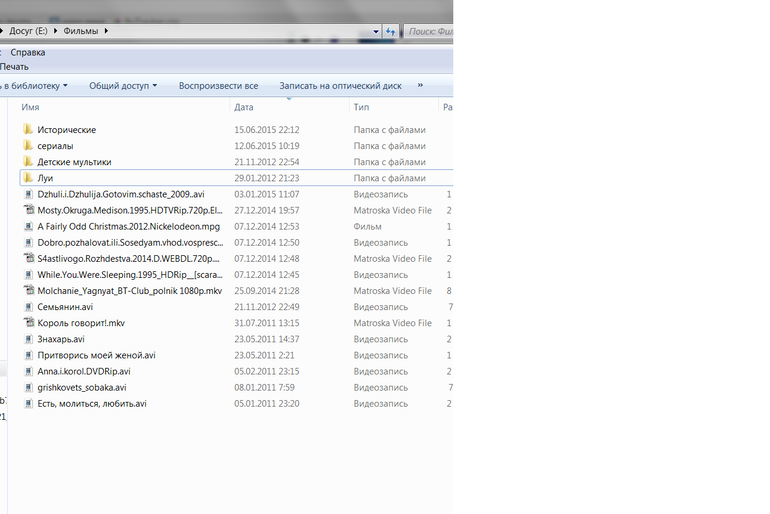Select the Притворись моей женой.avi file name
This screenshot has width=770, height=514.
96,355
